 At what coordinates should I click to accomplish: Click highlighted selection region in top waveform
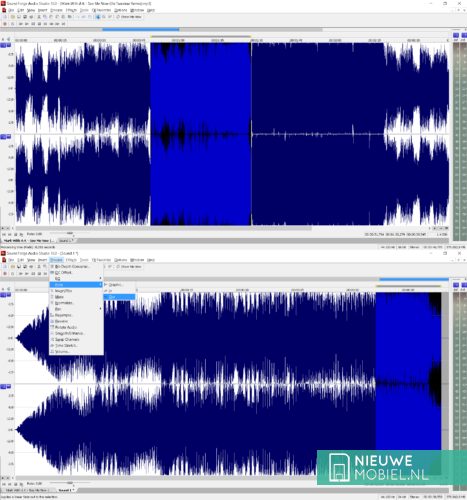coord(201,134)
